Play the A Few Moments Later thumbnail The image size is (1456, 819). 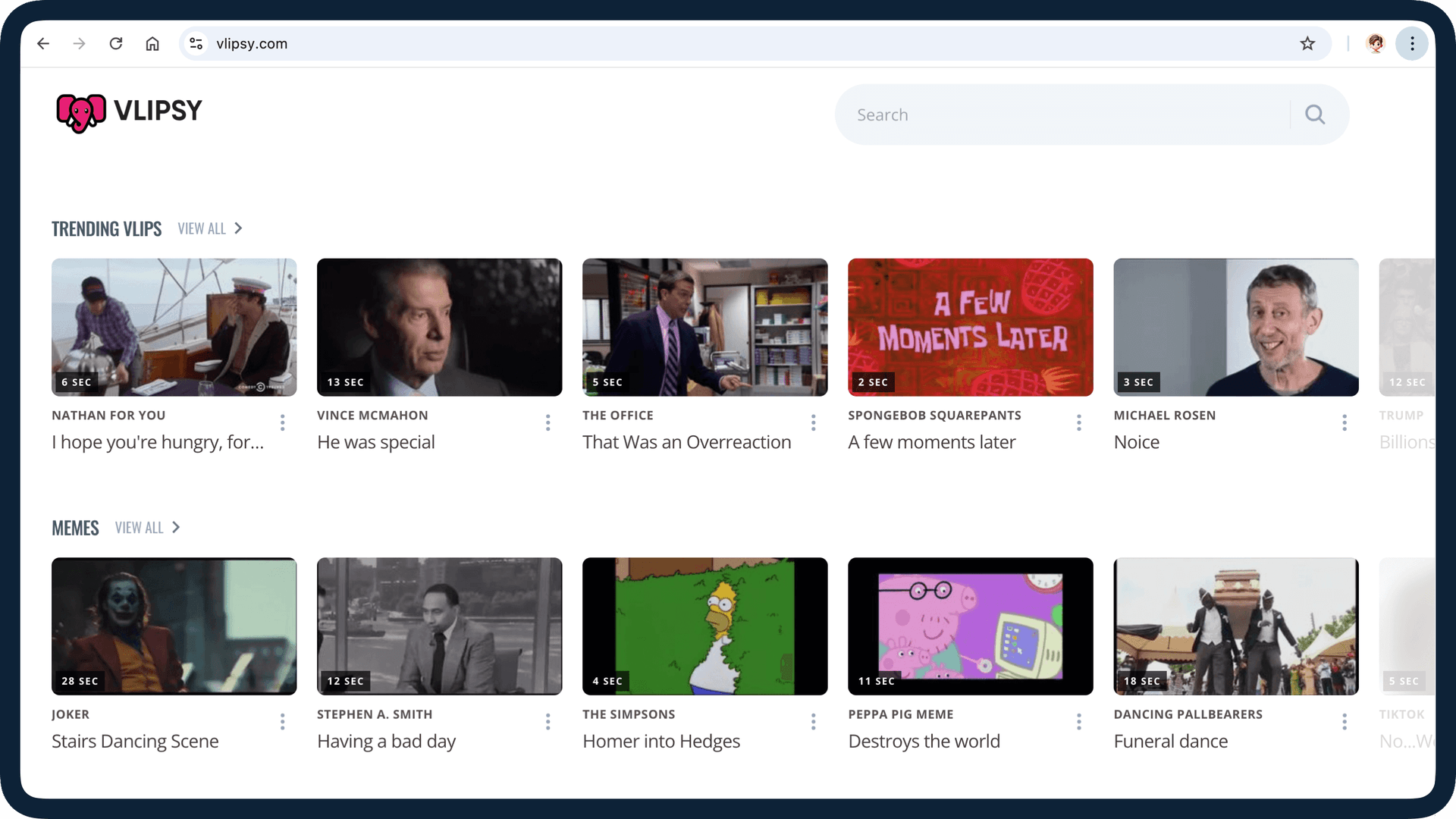[x=970, y=327]
